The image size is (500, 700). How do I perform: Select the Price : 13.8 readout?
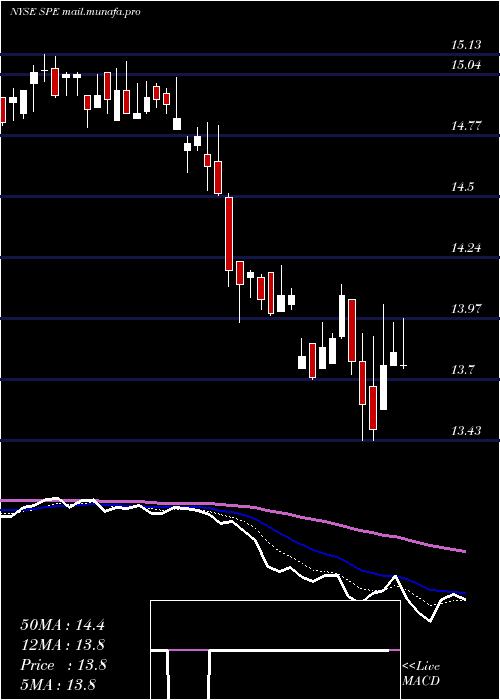pos(63,665)
